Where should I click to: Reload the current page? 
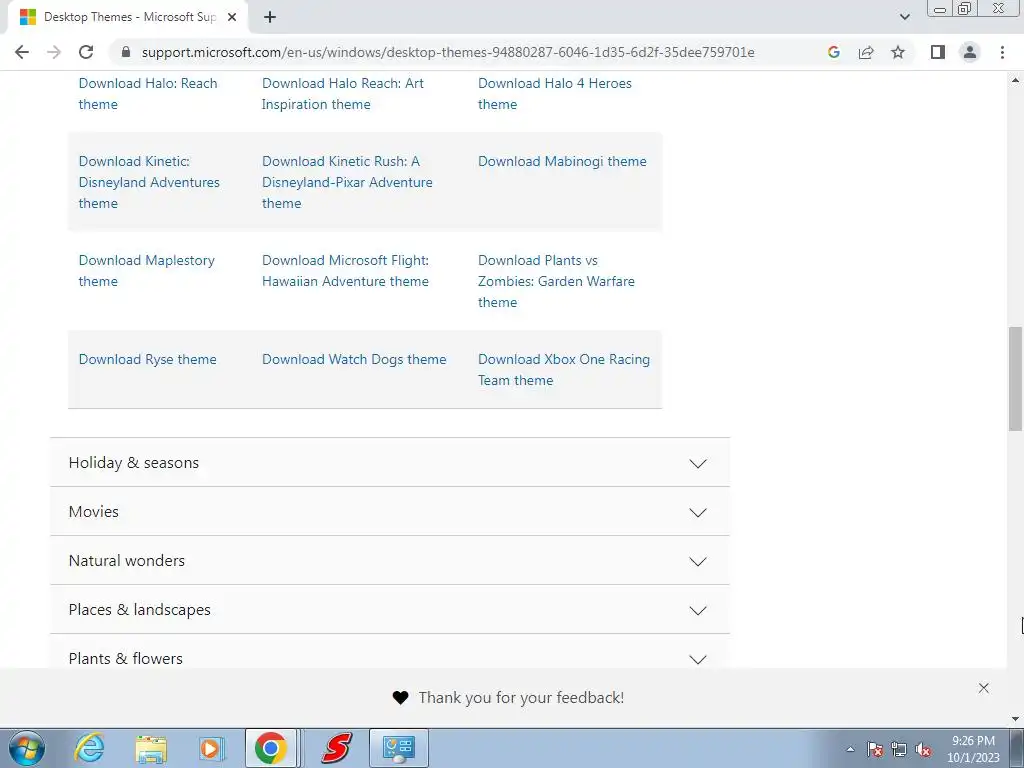click(86, 52)
